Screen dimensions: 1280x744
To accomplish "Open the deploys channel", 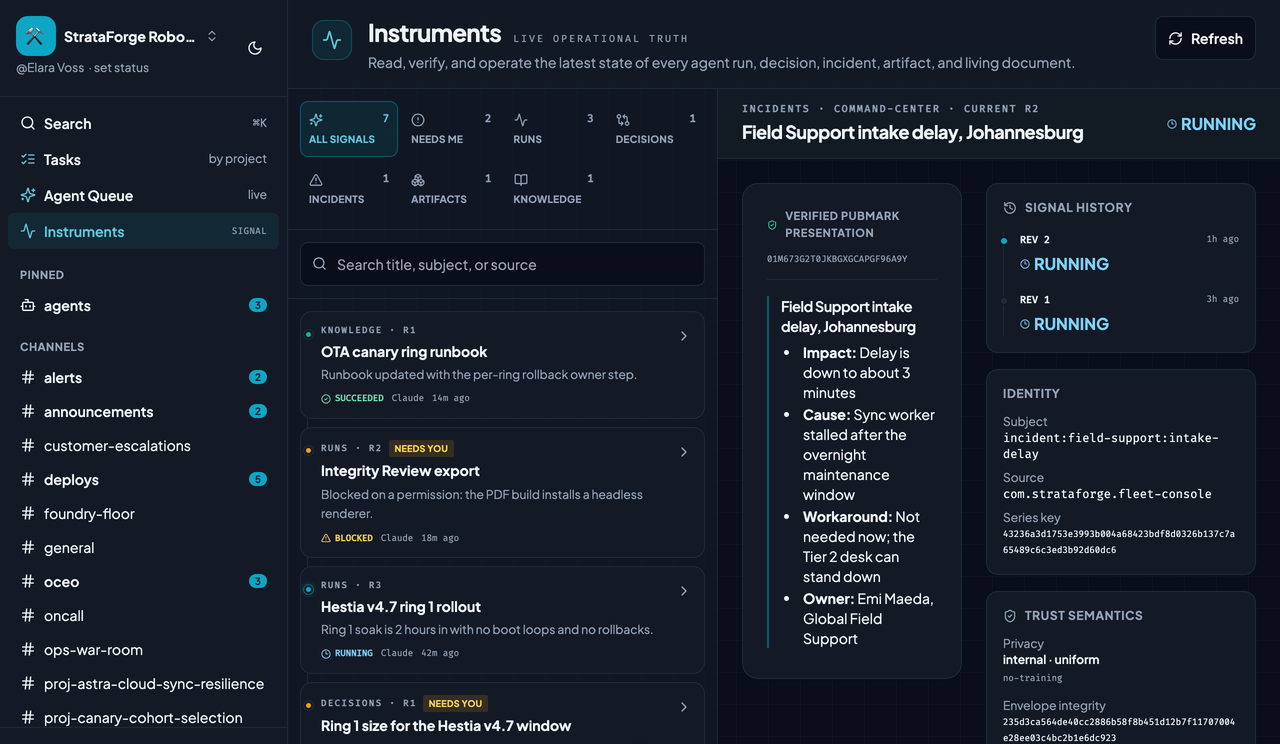I will coord(143,480).
